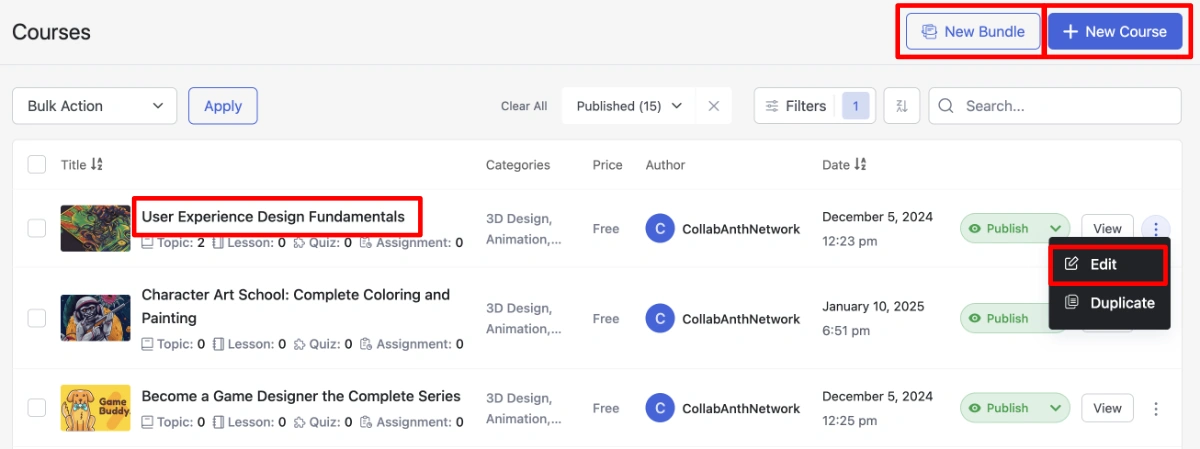Click the filter count badge showing 1

pyautogui.click(x=855, y=106)
